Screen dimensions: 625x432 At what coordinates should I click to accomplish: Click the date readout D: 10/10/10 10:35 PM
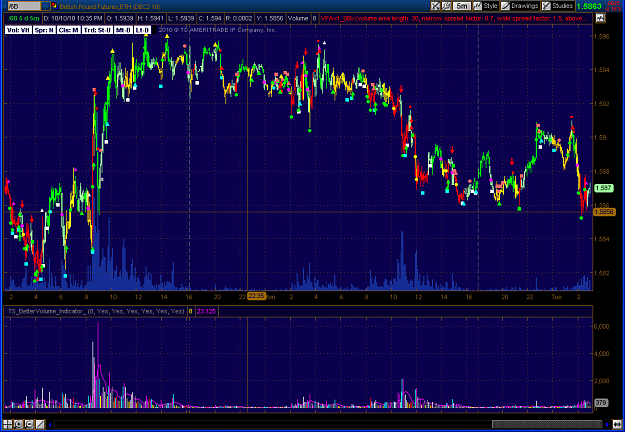click(x=73, y=18)
